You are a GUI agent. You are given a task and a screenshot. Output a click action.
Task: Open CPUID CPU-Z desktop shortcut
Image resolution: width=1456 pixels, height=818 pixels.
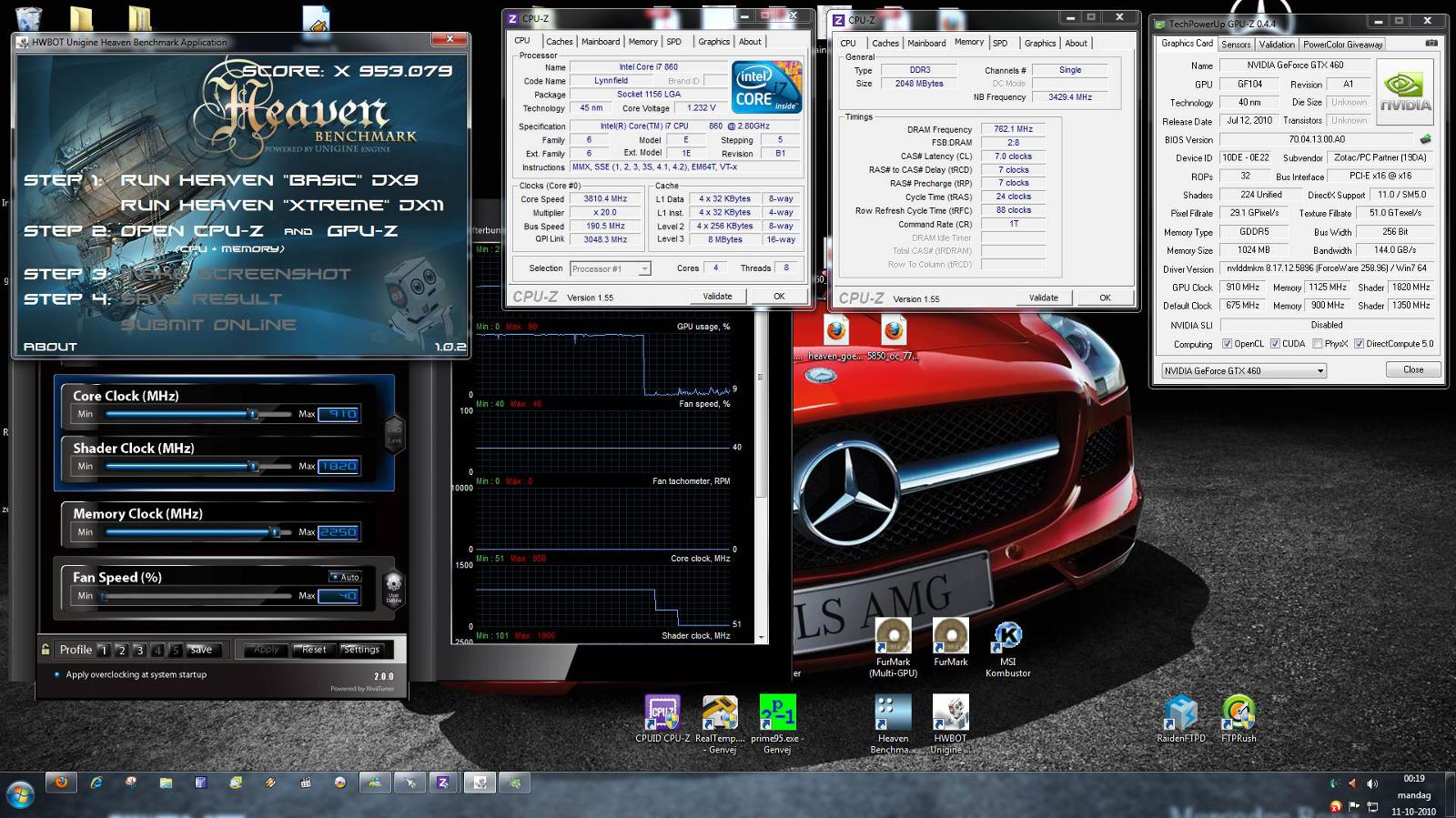(662, 719)
